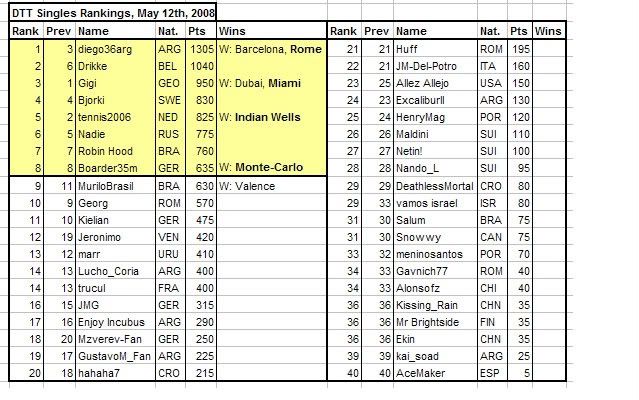The height and width of the screenshot is (400, 639).
Task: Click the diego36arg name cell
Action: [x=116, y=49]
